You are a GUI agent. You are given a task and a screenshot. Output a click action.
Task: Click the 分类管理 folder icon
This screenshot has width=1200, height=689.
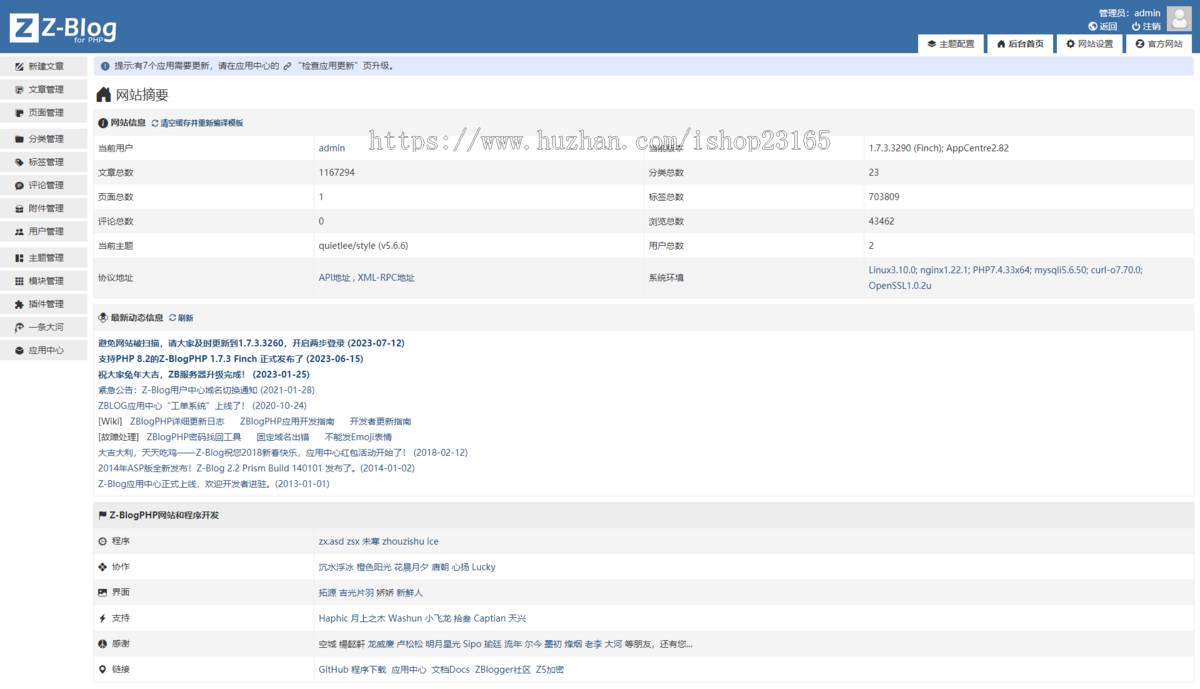[x=19, y=139]
